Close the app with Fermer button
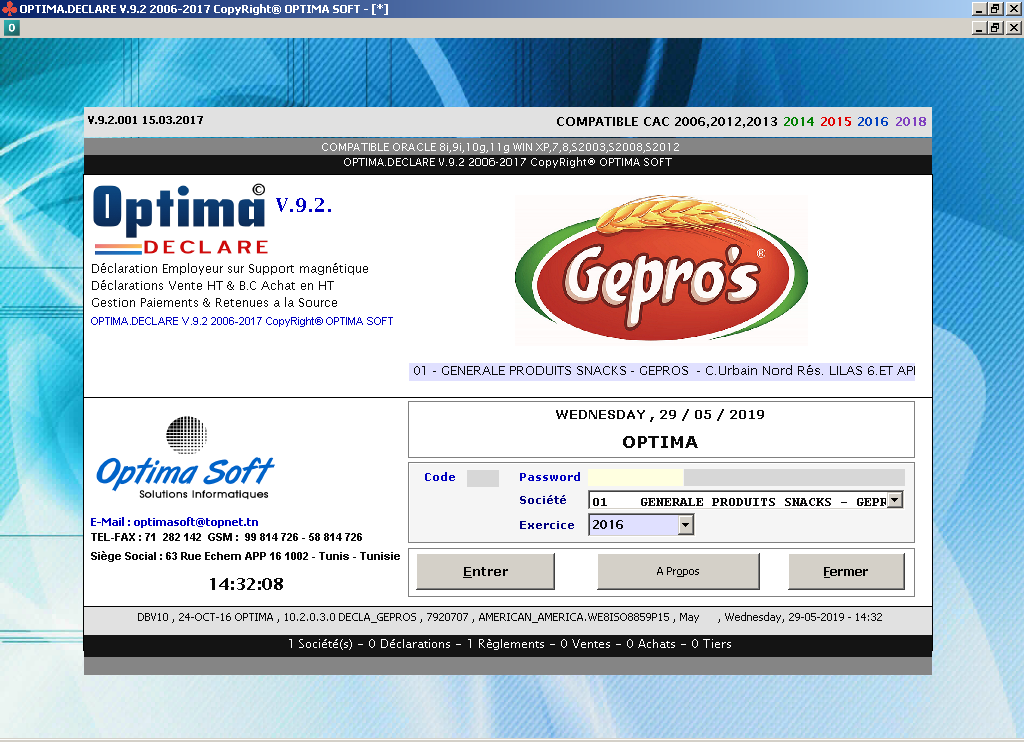 tap(846, 572)
